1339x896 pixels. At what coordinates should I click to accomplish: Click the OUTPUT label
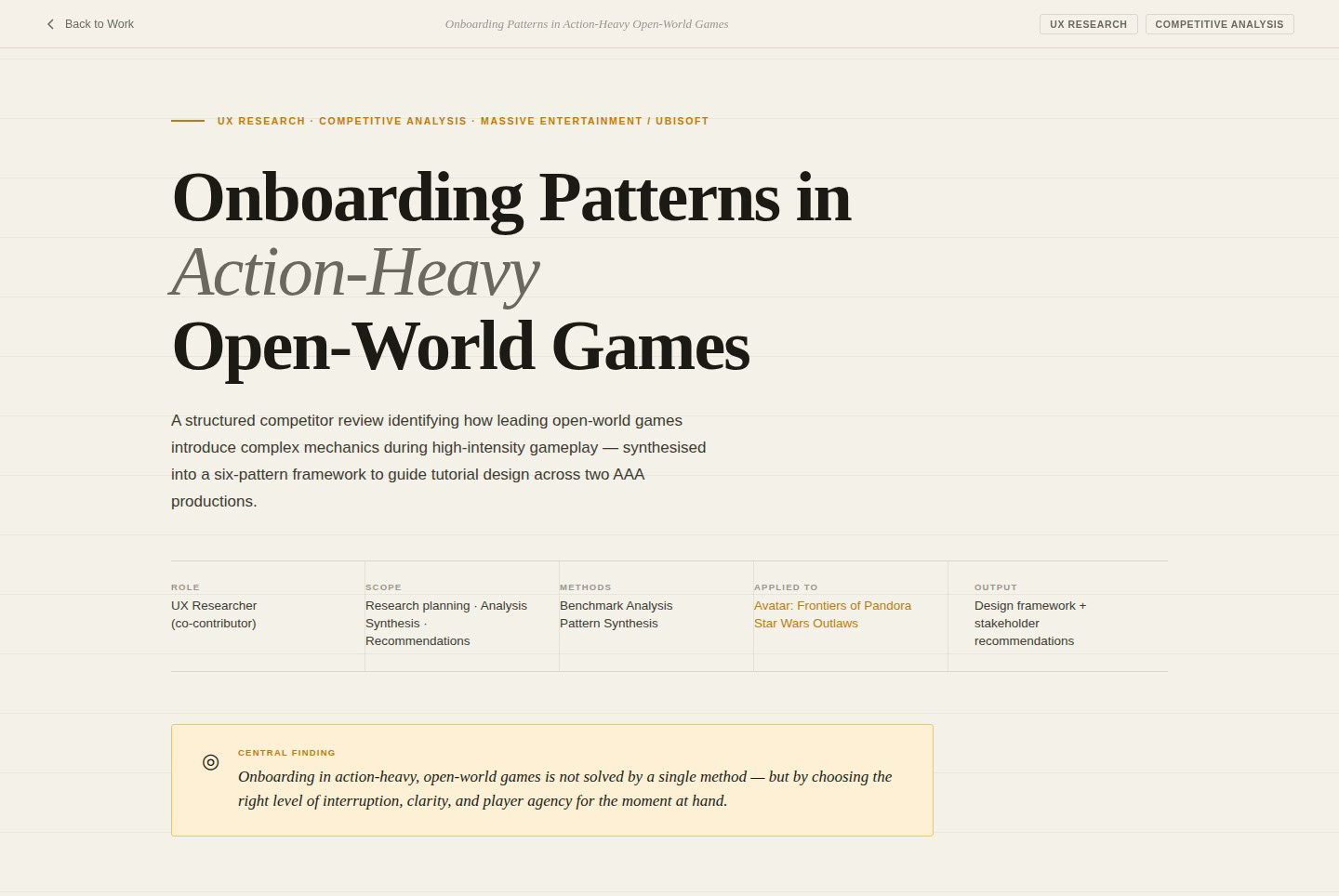996,587
